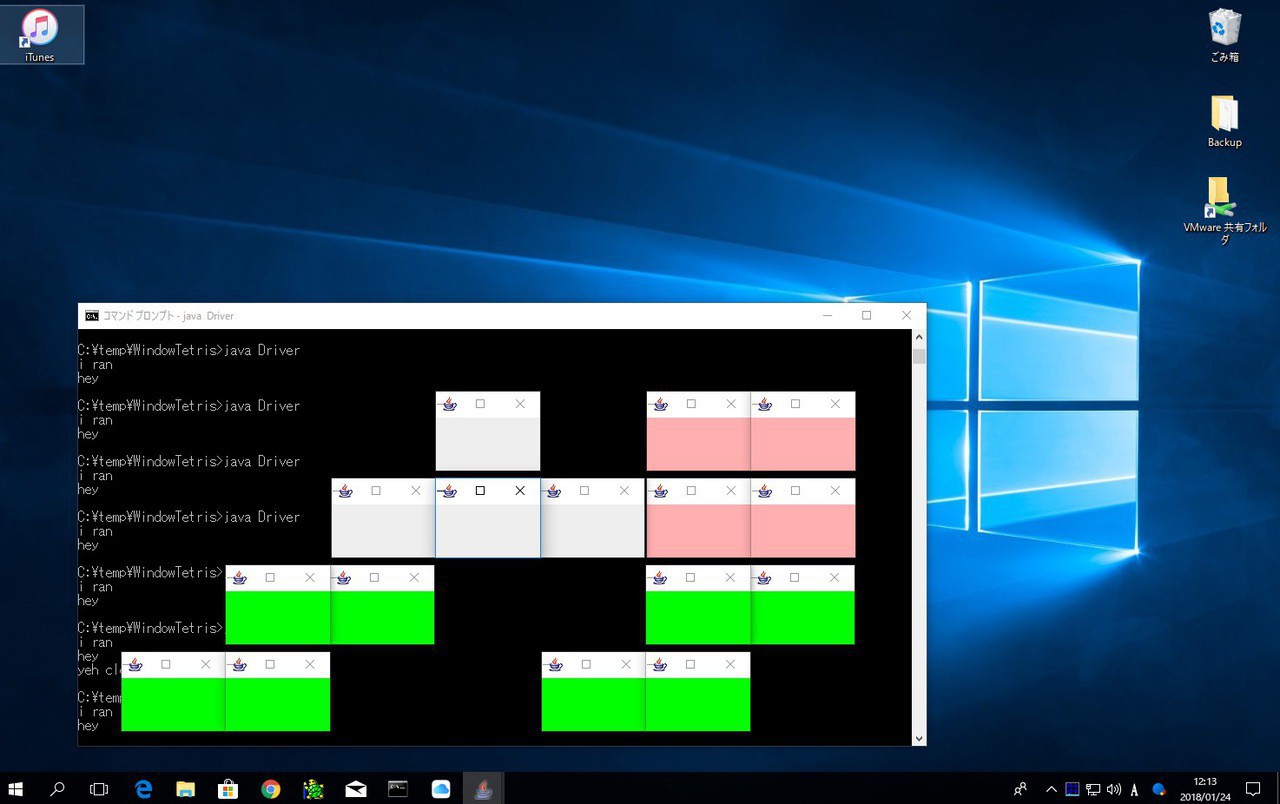Open command prompt window system menu icon
Viewport: 1280px width, 804px height.
pyautogui.click(x=92, y=316)
